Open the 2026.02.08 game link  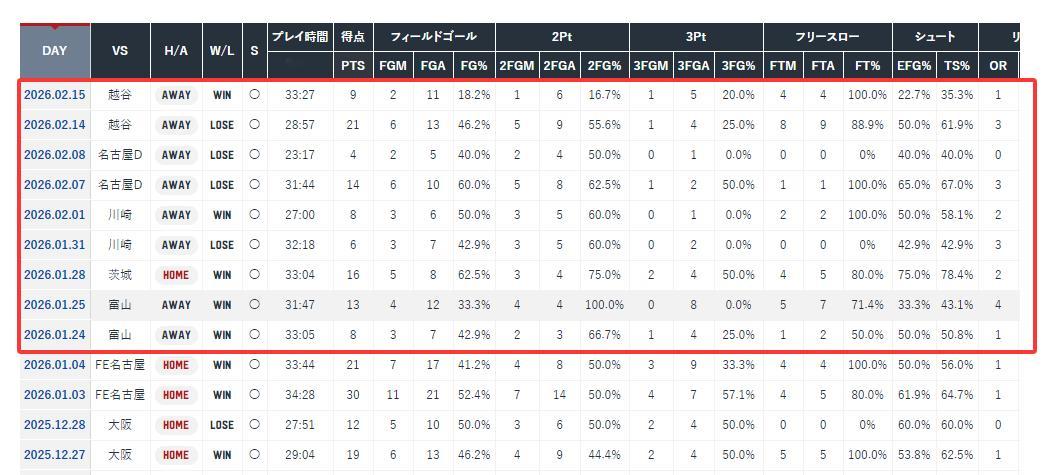(x=54, y=155)
